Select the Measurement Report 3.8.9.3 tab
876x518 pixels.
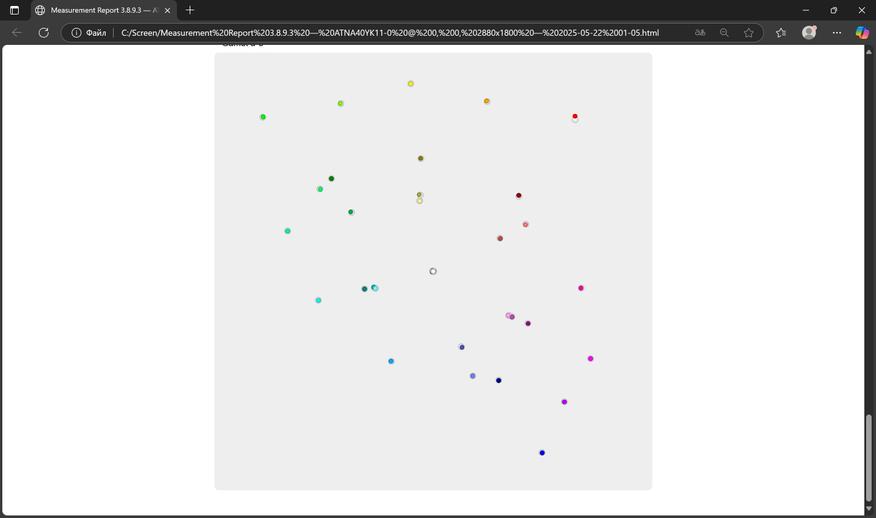[103, 10]
